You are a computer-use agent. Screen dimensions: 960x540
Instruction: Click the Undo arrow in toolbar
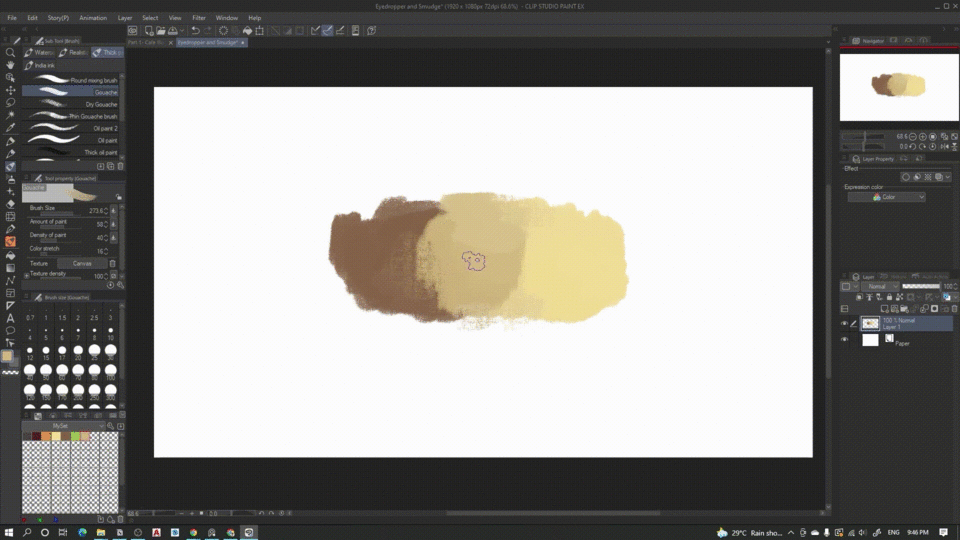(x=195, y=31)
